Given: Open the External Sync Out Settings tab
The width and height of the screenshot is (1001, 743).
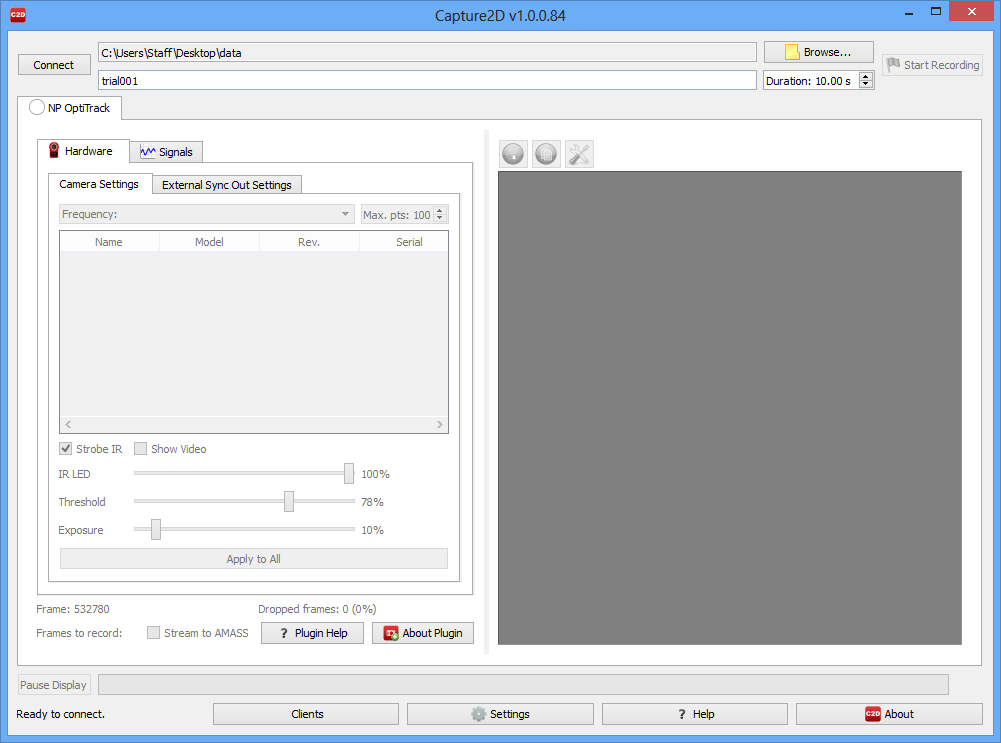Looking at the screenshot, I should tap(227, 185).
